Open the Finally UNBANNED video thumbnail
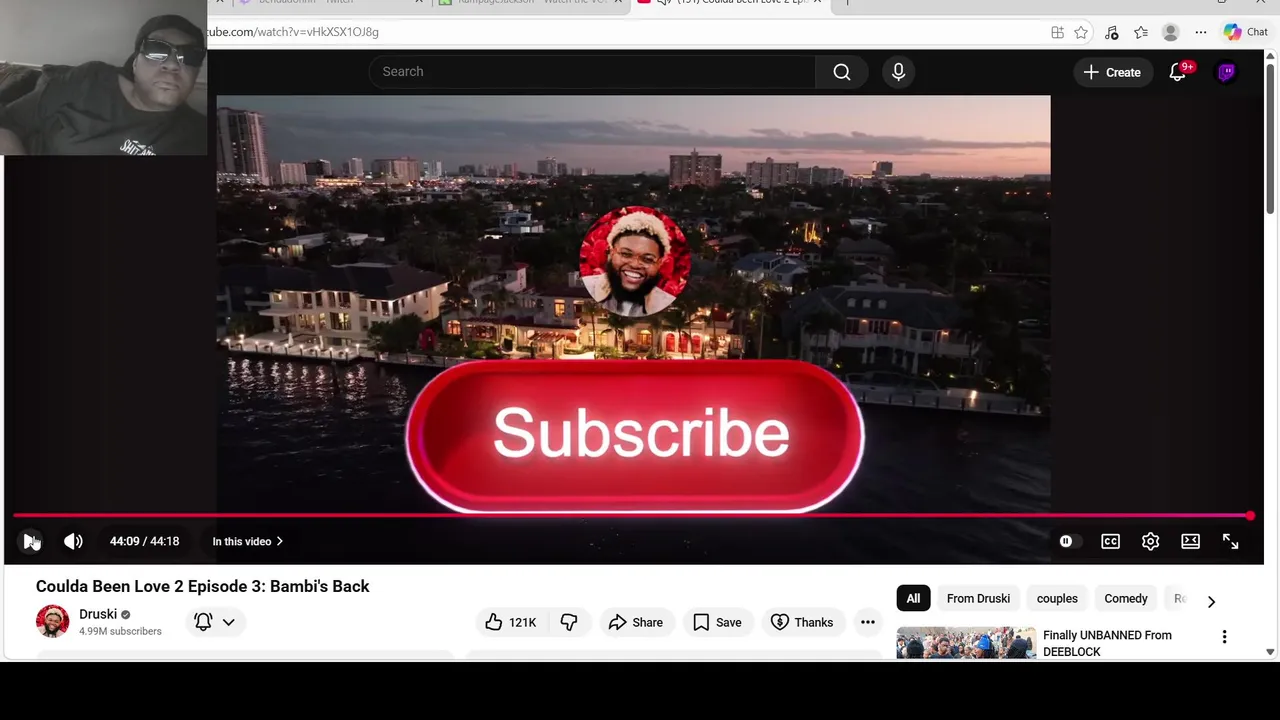Image resolution: width=1280 pixels, height=720 pixels. point(966,643)
